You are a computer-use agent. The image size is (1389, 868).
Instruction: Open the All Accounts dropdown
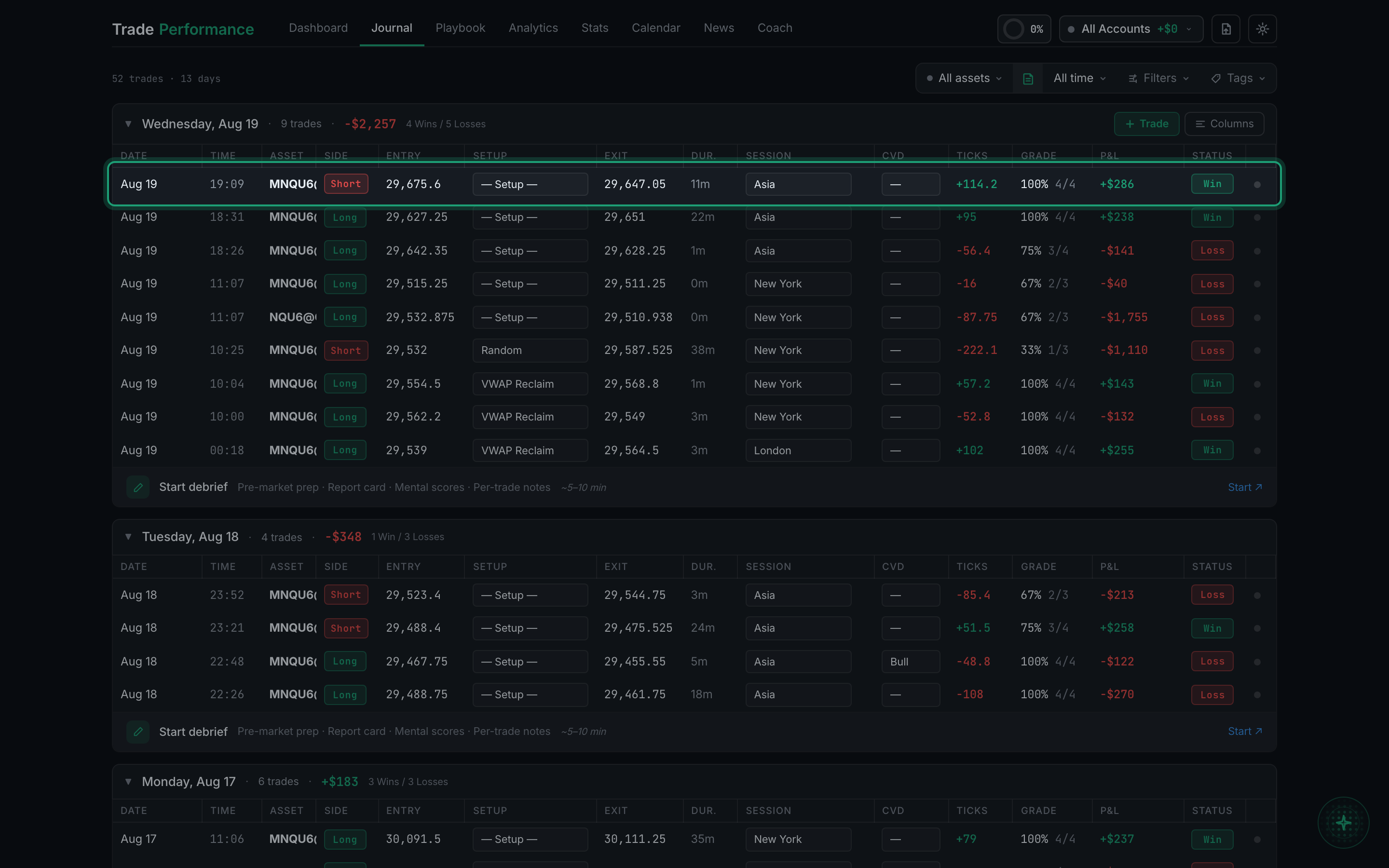coord(1130,29)
